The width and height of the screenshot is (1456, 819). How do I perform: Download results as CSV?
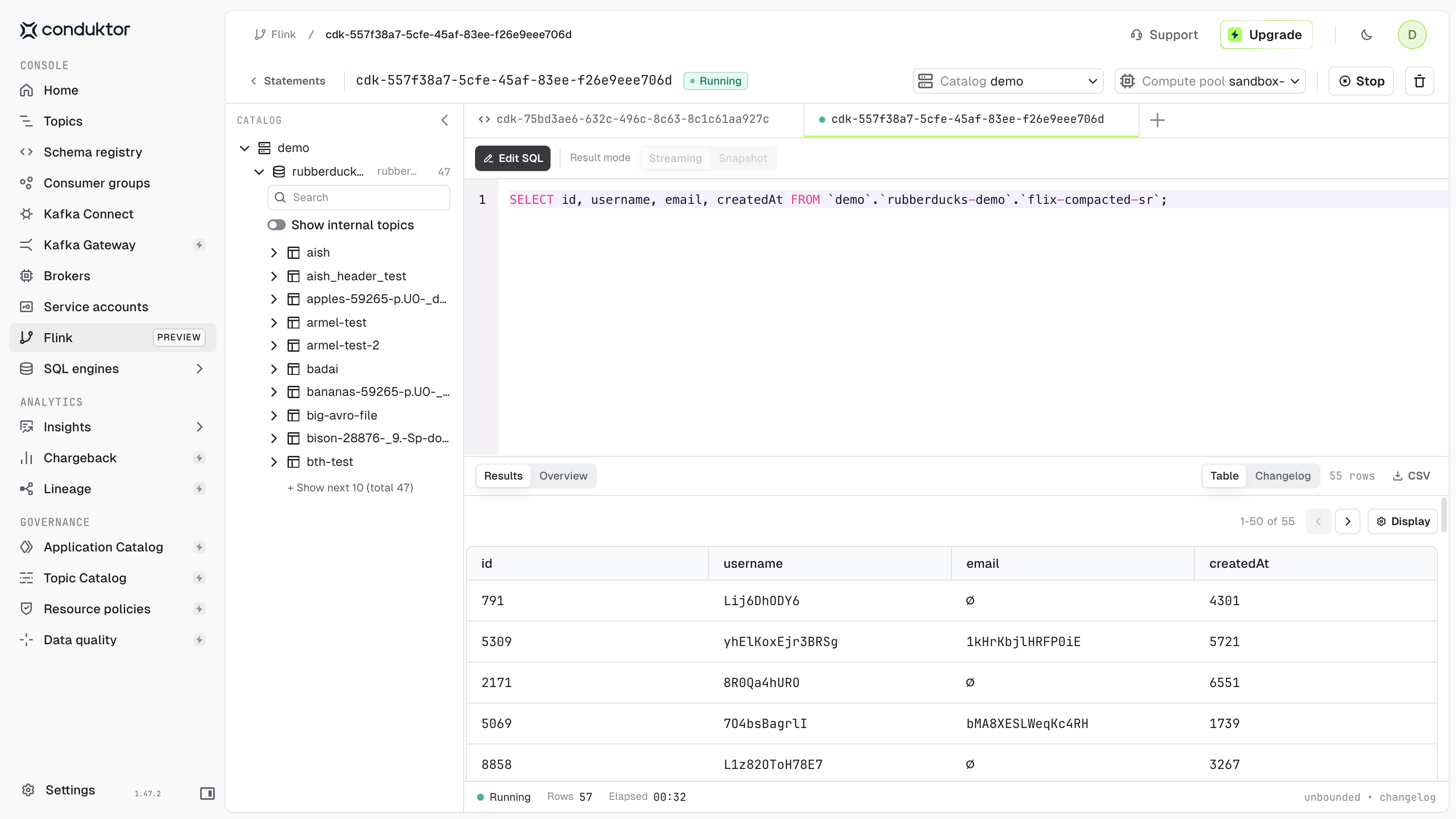click(1411, 476)
